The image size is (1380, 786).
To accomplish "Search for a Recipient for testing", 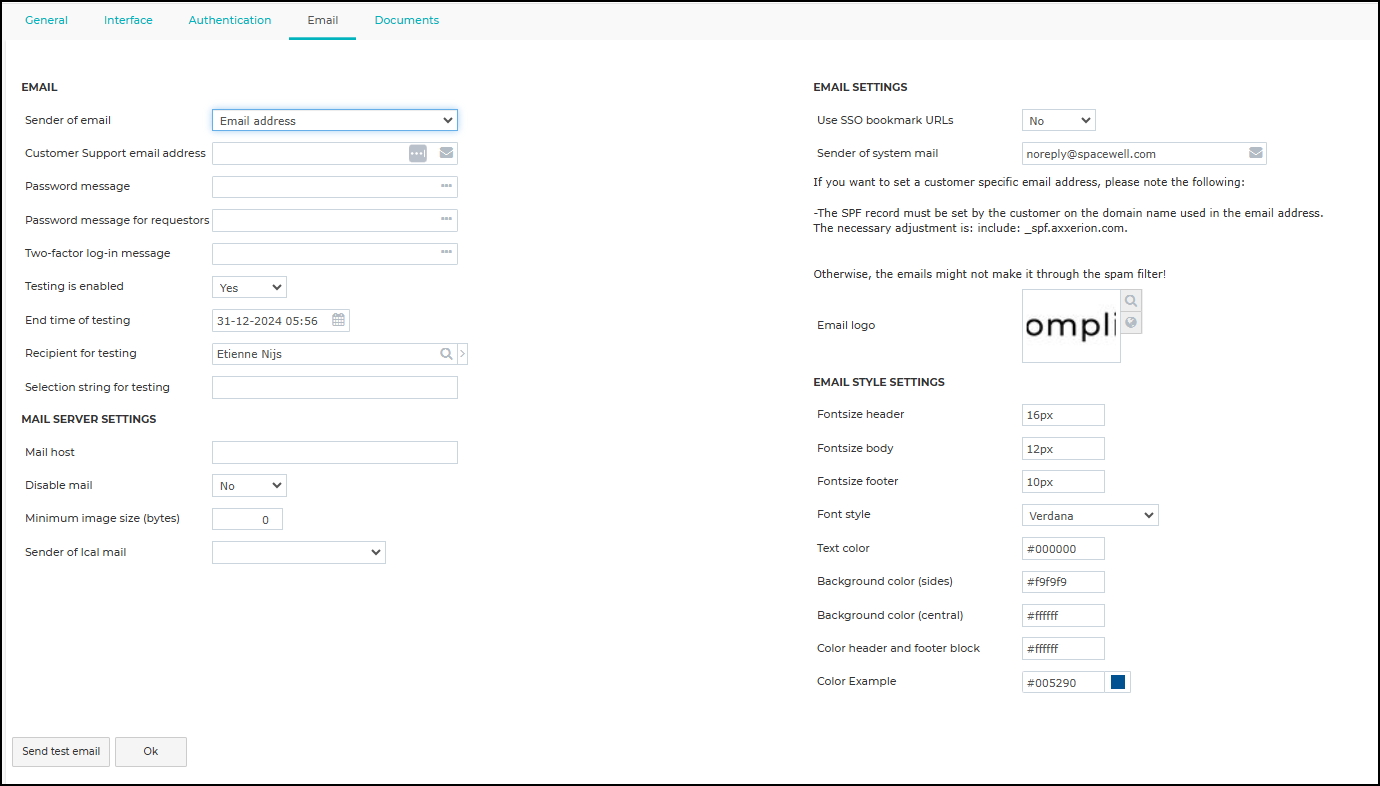I will (x=447, y=354).
